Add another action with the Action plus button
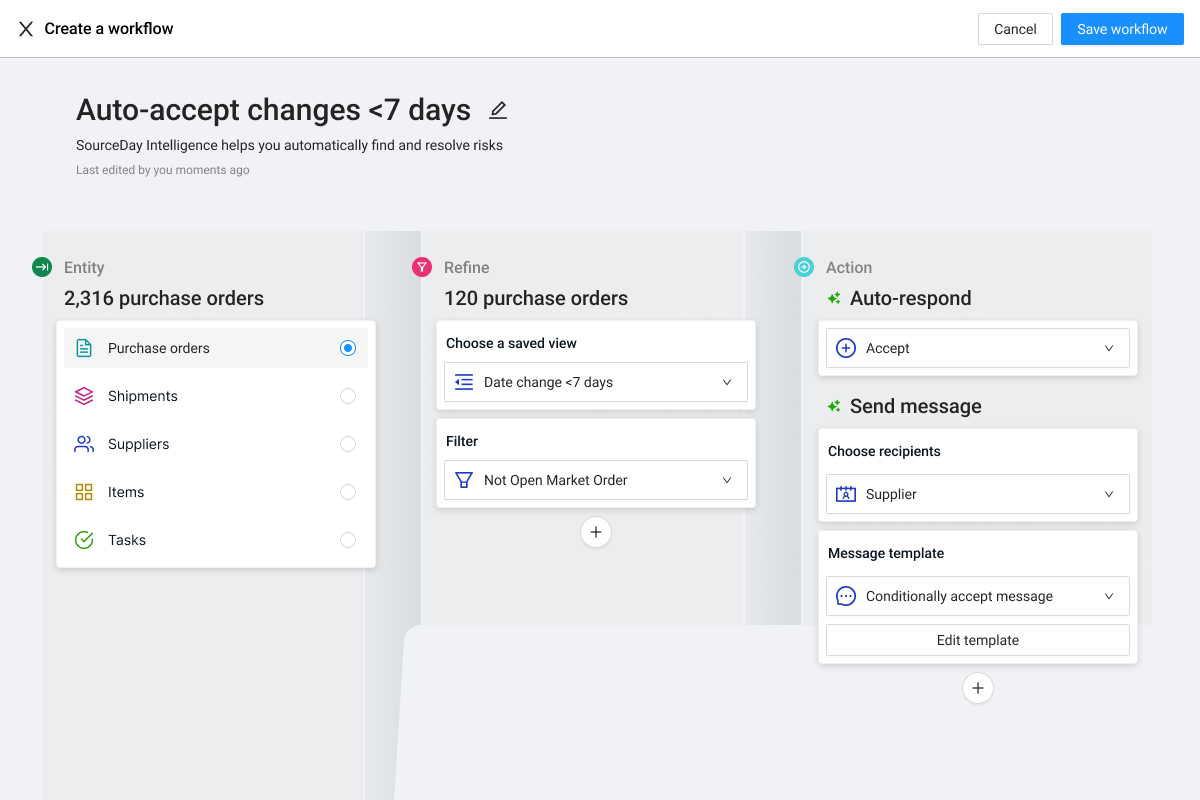 coord(978,688)
